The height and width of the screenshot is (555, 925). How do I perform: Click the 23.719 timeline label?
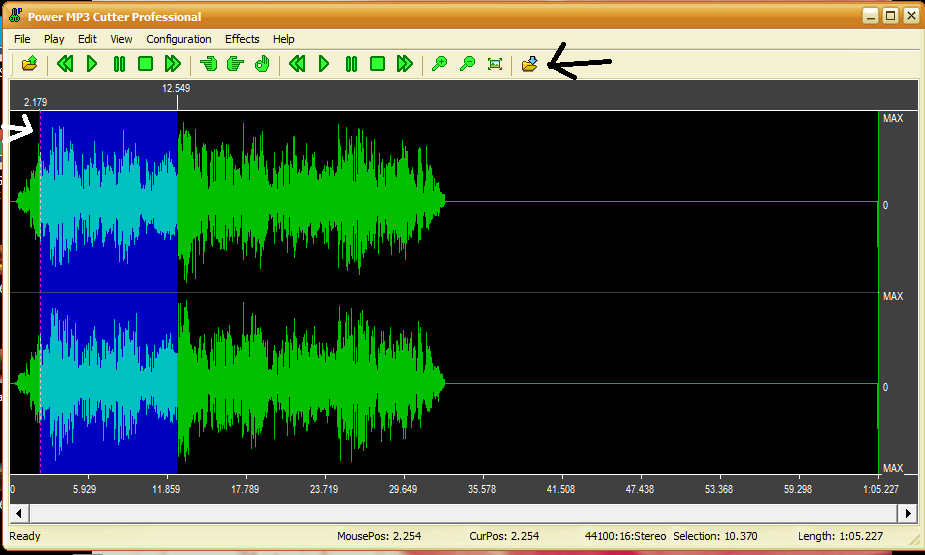coord(324,489)
